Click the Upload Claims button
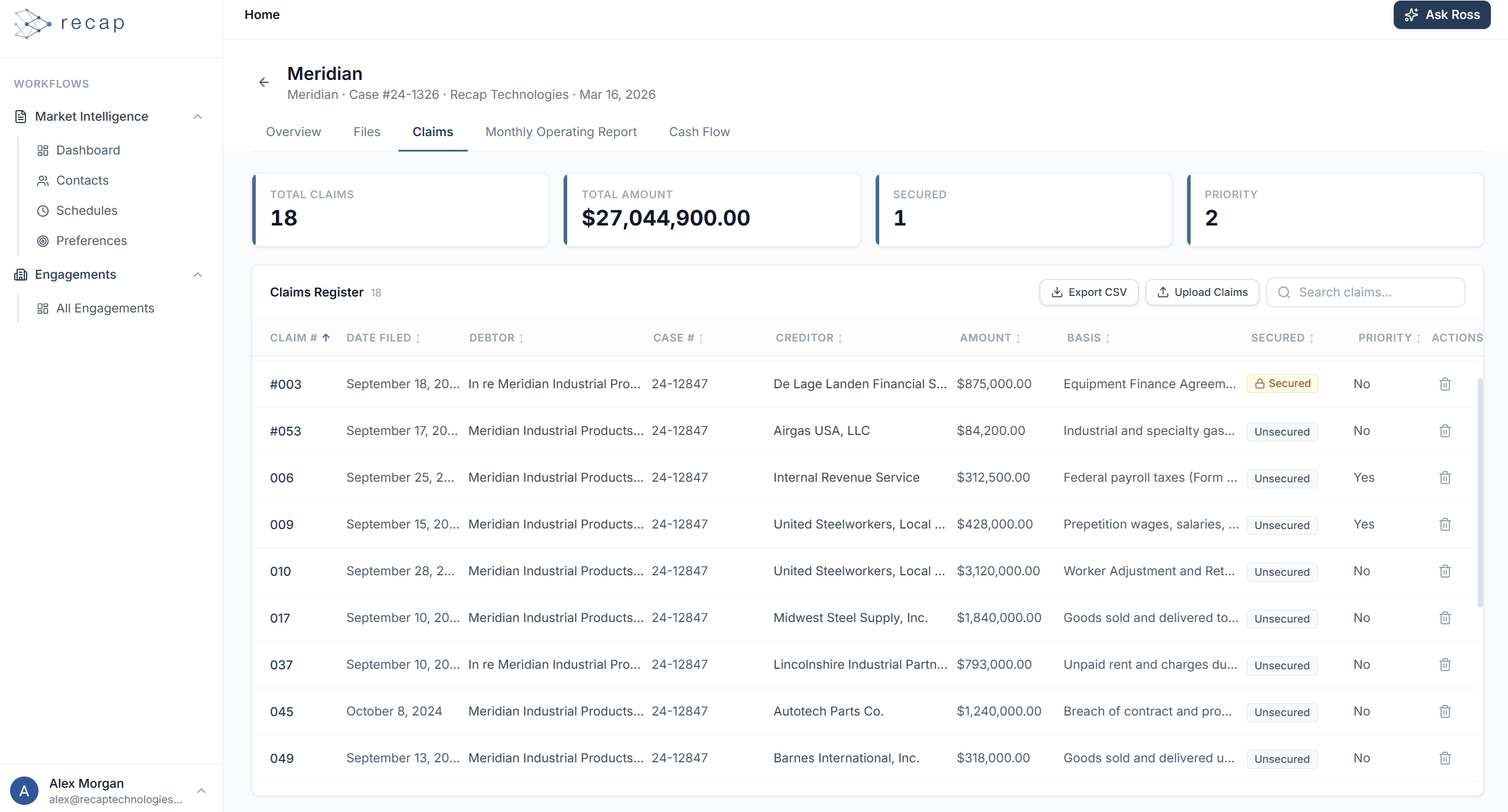The height and width of the screenshot is (812, 1508). tap(1202, 292)
